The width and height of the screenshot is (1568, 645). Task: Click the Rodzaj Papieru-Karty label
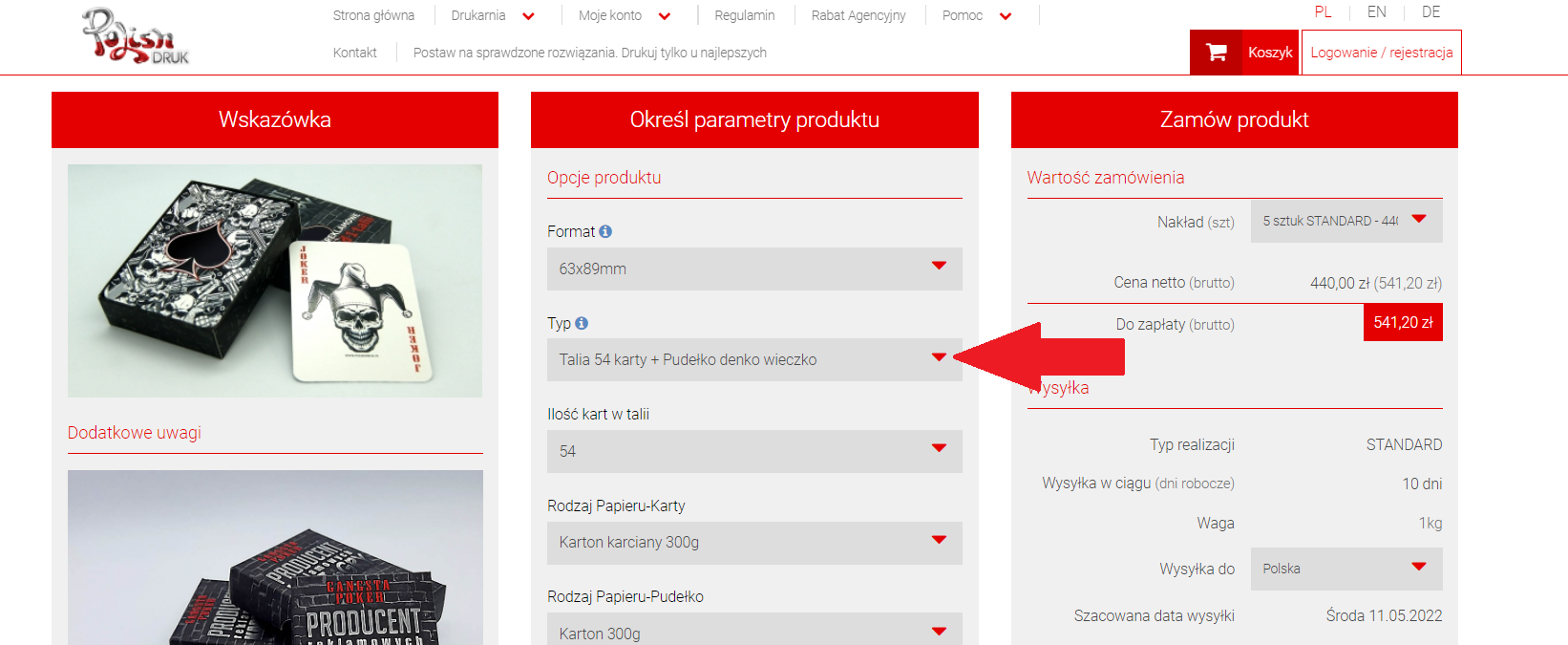(616, 505)
